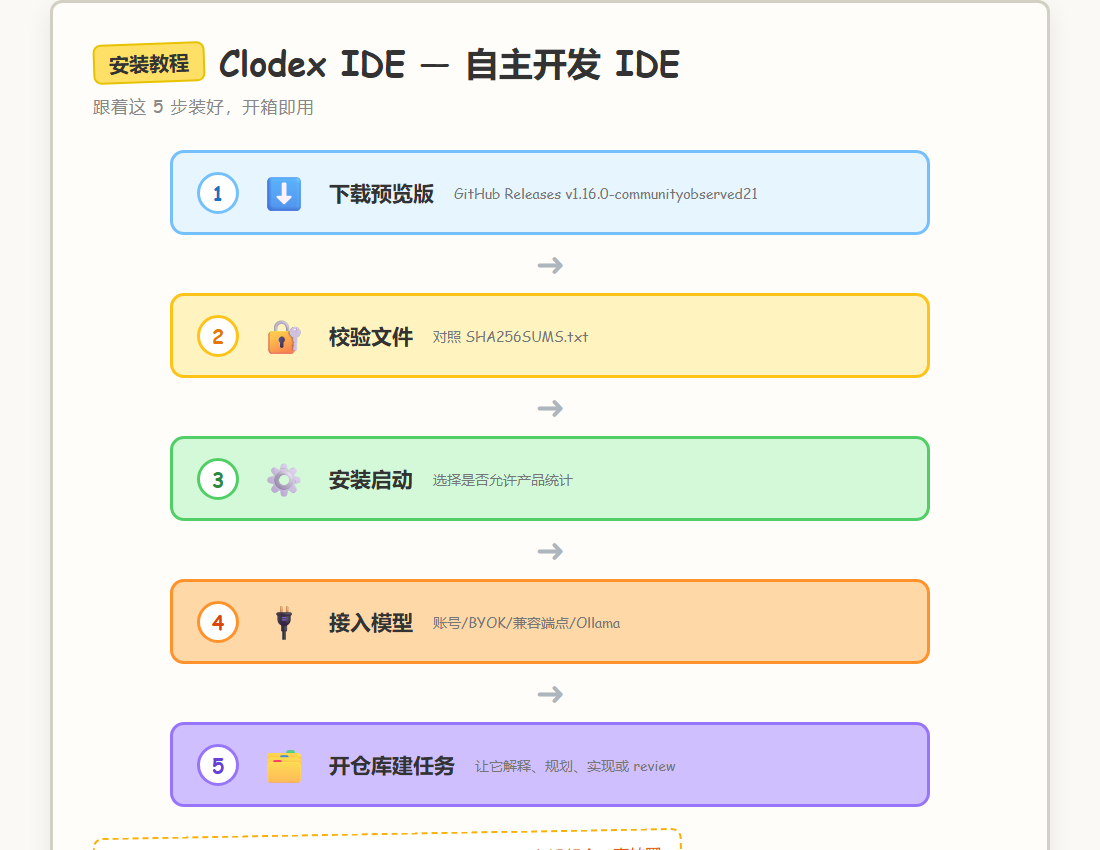
Task: Click the 选择是否允许产品统计 description
Action: coord(502,480)
